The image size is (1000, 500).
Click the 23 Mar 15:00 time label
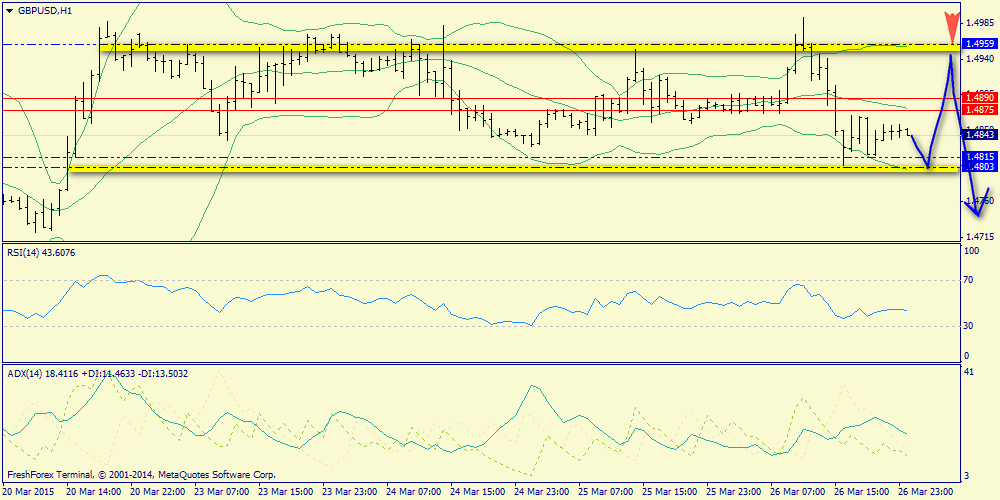coord(284,492)
